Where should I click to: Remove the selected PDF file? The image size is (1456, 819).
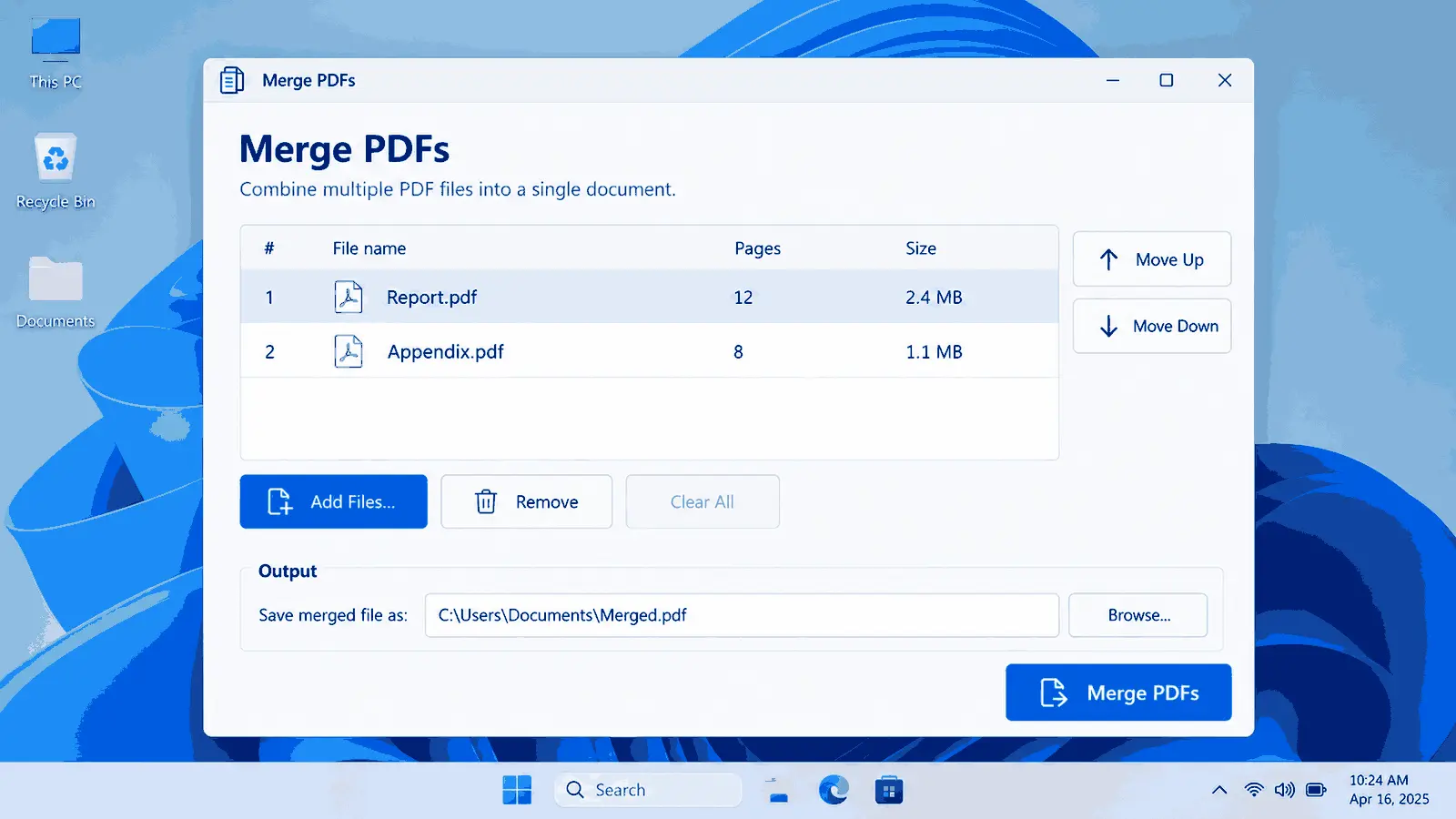click(x=526, y=501)
